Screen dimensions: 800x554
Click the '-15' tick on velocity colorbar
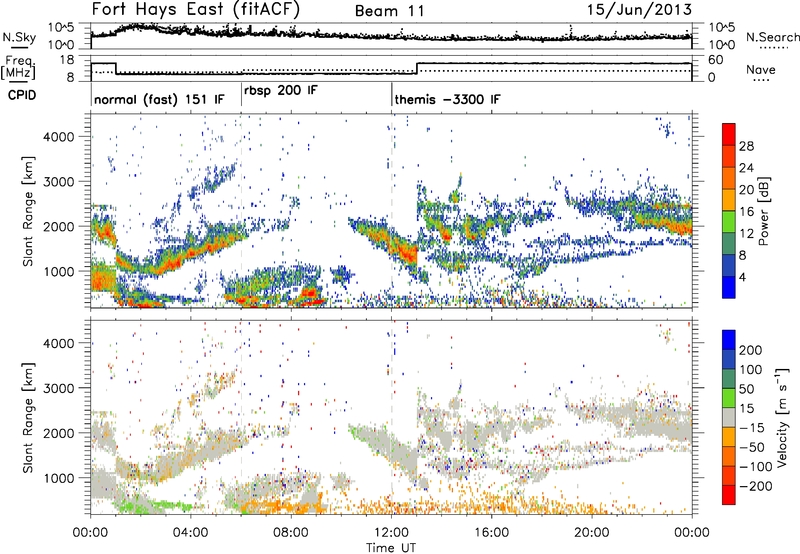752,427
